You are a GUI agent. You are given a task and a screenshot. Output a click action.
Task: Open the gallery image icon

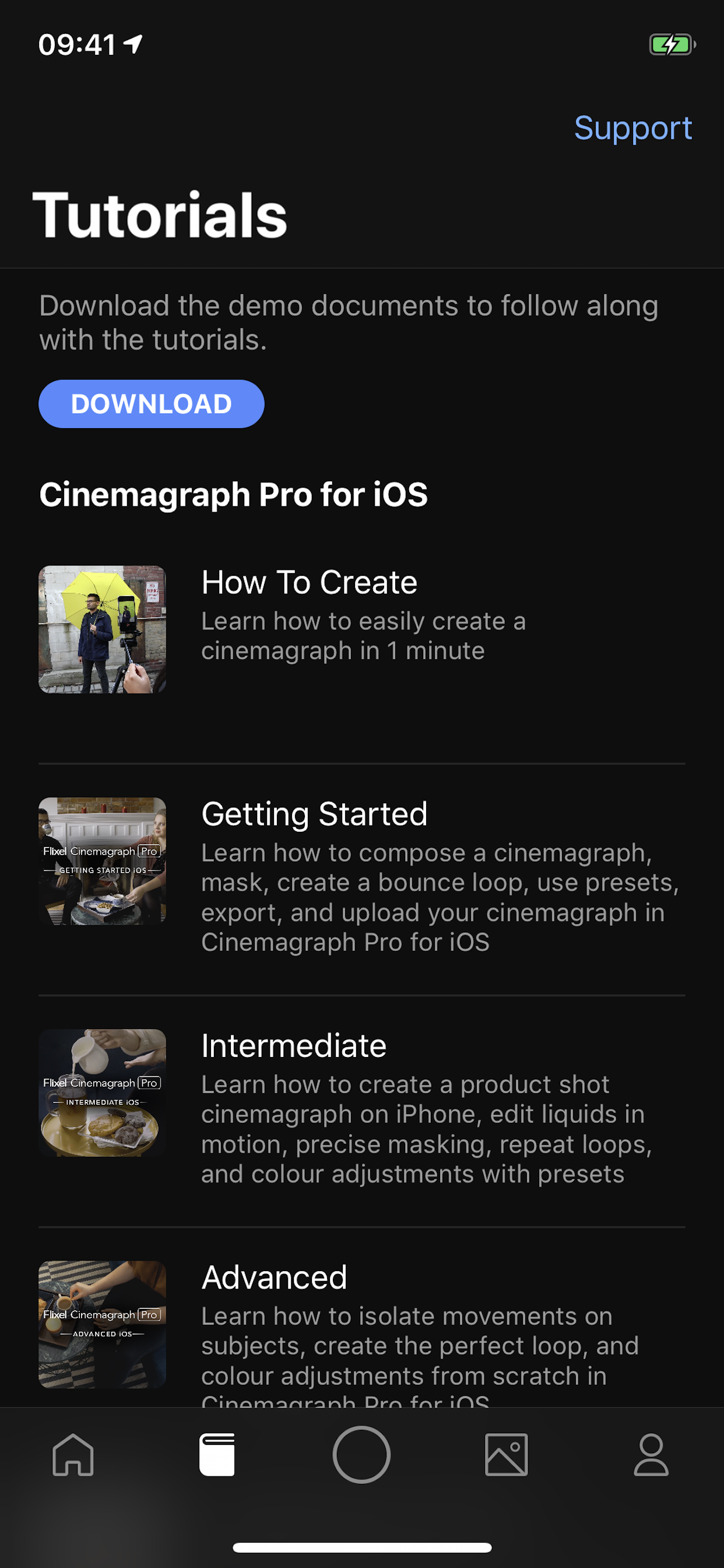(506, 1455)
